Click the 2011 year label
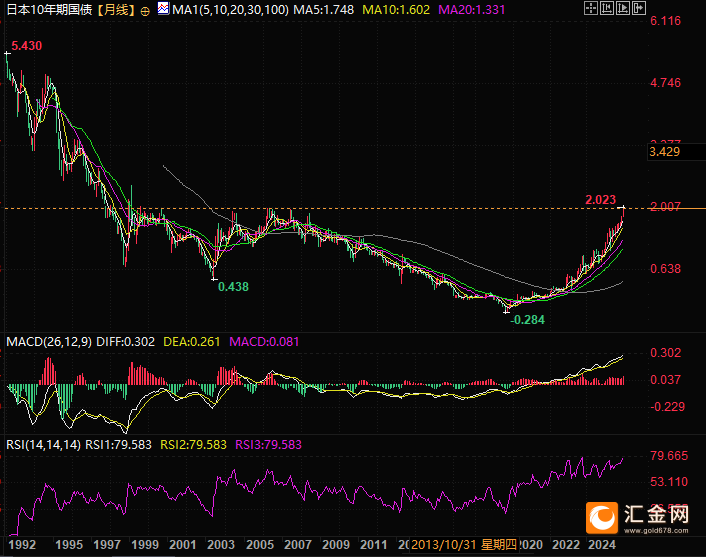 [374, 545]
